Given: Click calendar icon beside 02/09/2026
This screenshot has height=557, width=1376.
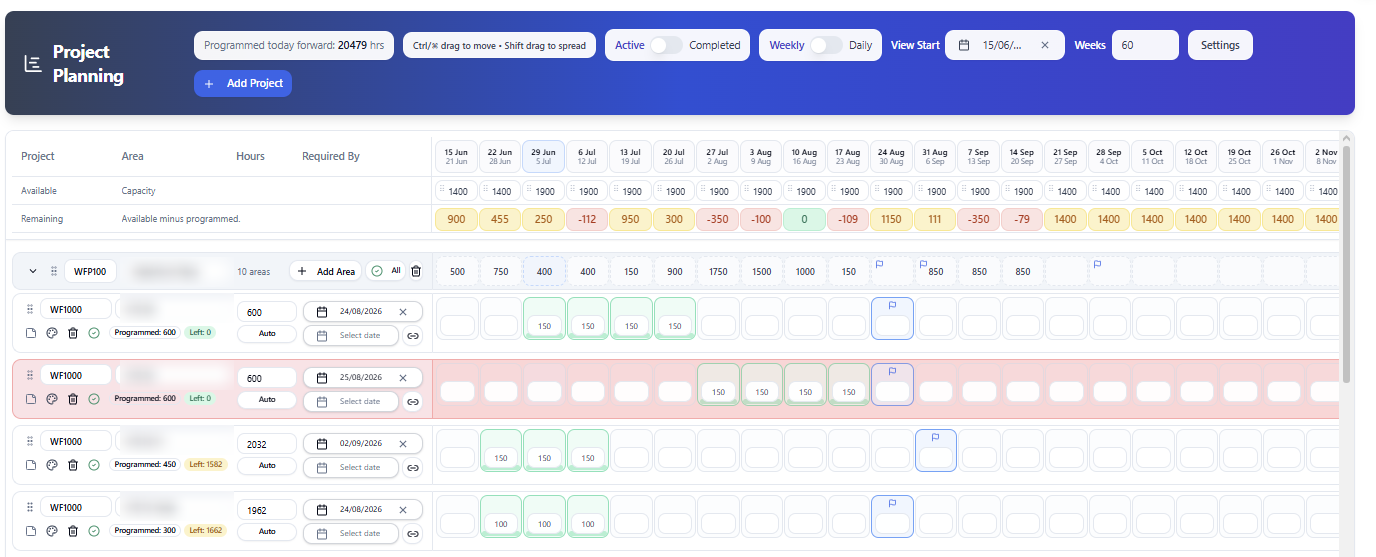Looking at the screenshot, I should [x=322, y=444].
